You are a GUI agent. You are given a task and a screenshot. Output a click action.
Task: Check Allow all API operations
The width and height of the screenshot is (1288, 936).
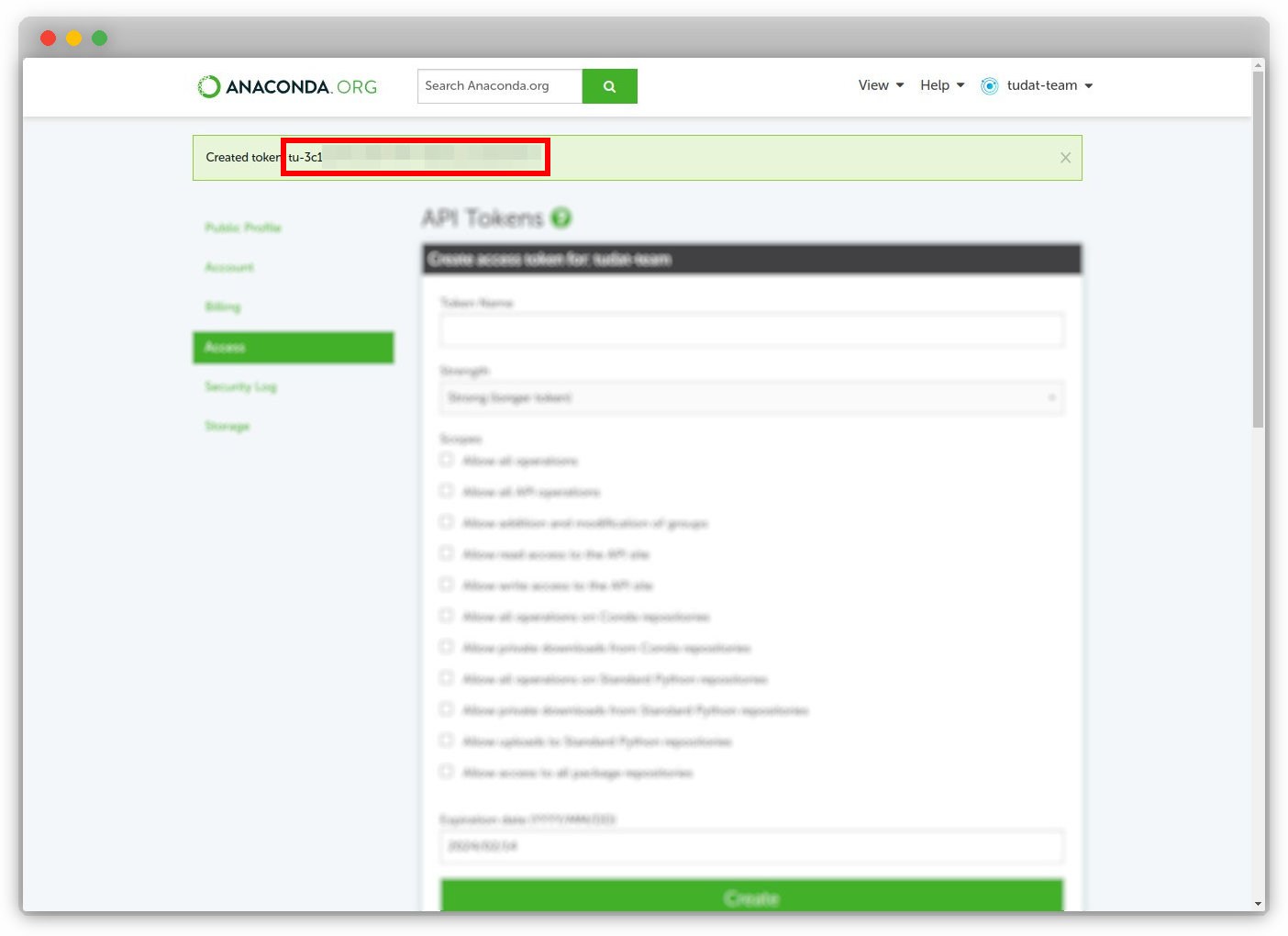(x=447, y=491)
